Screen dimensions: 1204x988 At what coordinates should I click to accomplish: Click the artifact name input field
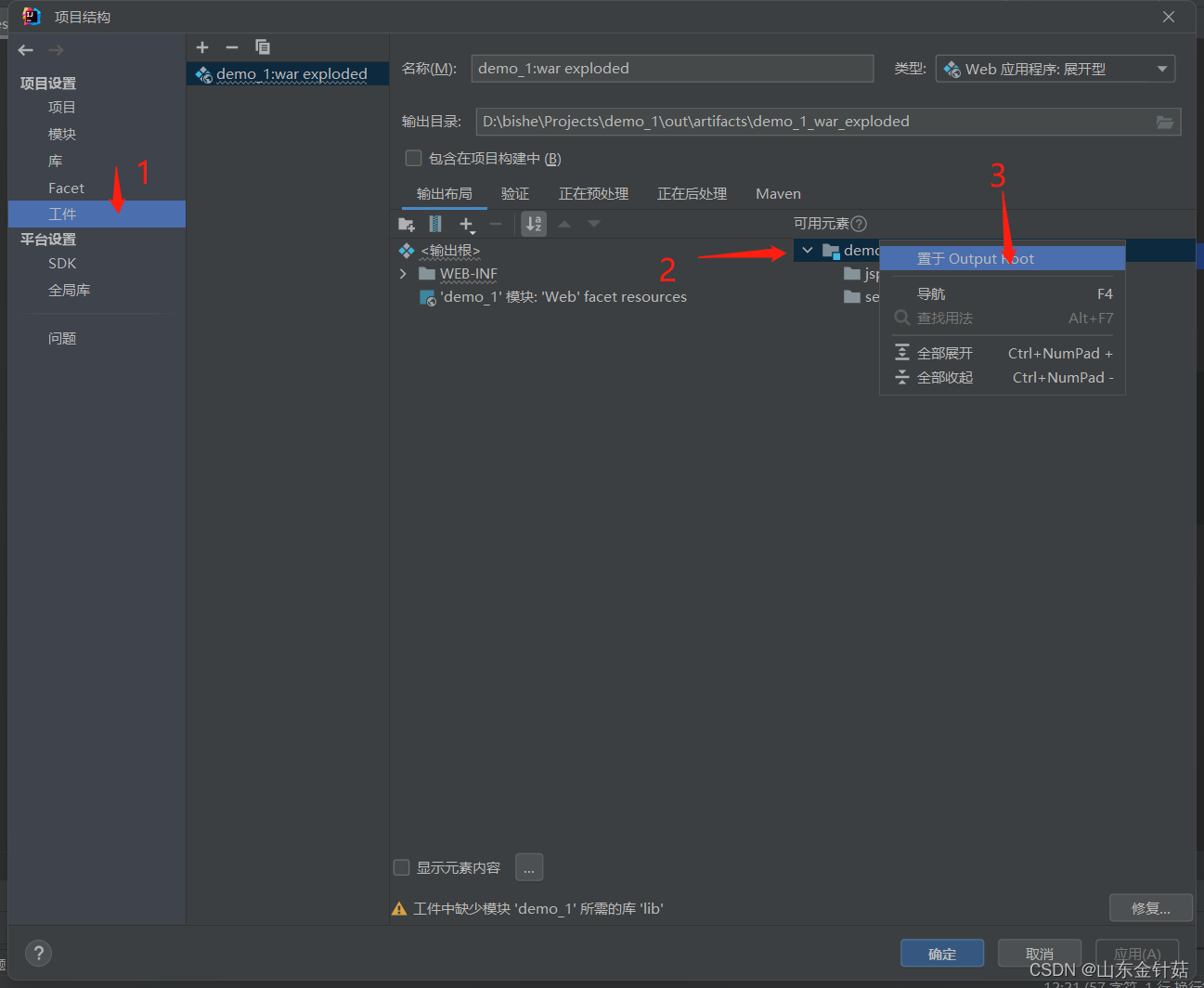672,69
